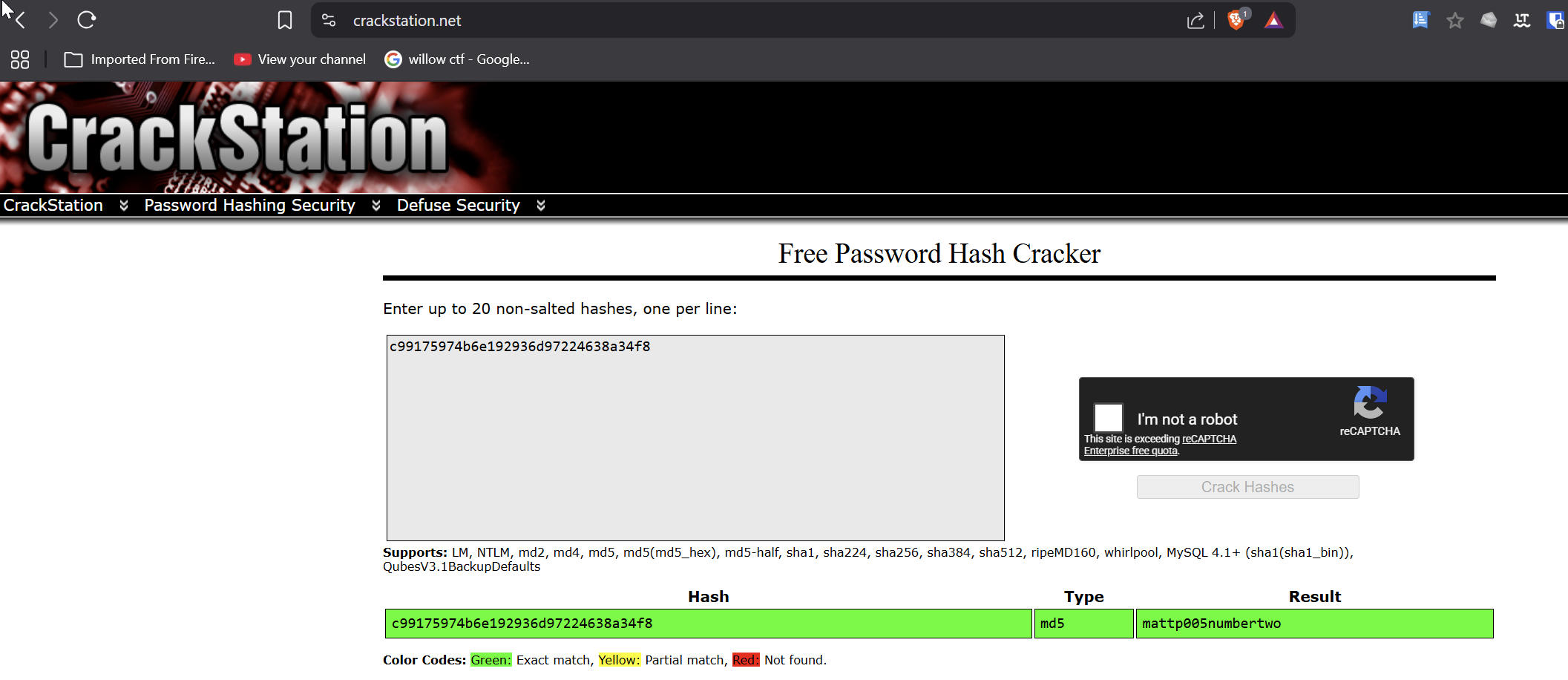This screenshot has height=680, width=1568.
Task: Open site settings icon in address bar
Action: point(329,20)
